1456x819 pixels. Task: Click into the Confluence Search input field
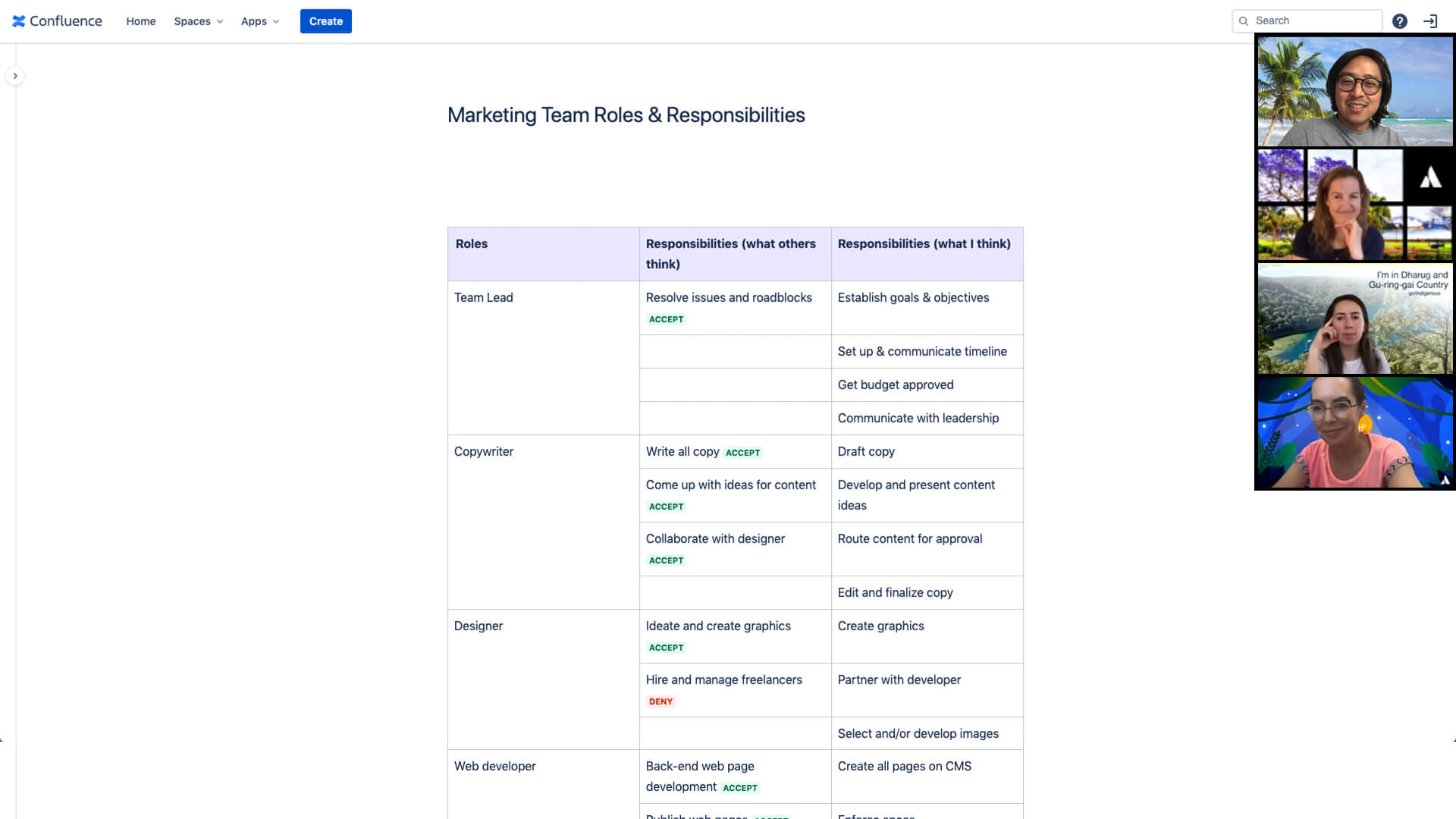(1307, 20)
